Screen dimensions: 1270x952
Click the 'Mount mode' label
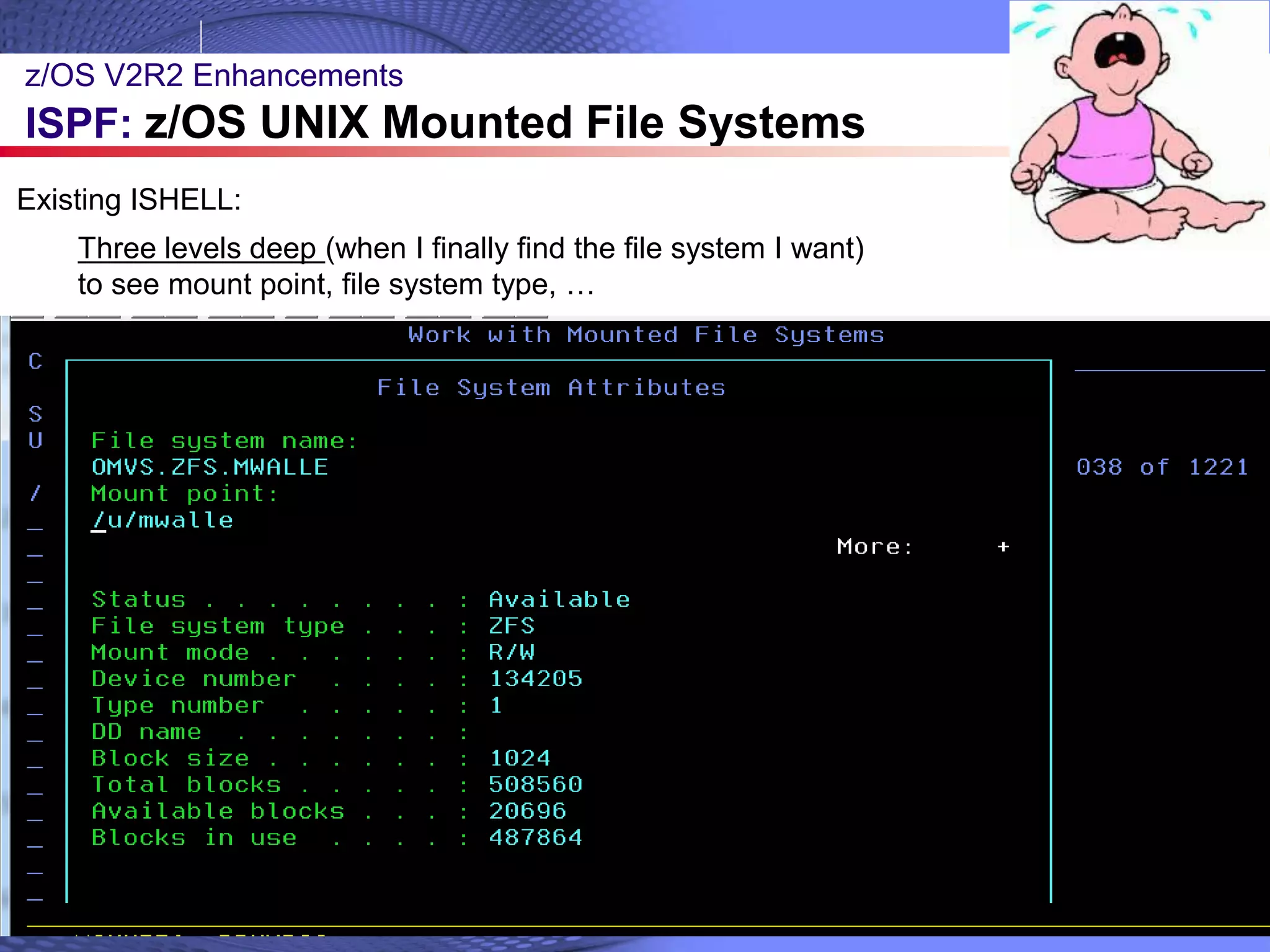[170, 653]
